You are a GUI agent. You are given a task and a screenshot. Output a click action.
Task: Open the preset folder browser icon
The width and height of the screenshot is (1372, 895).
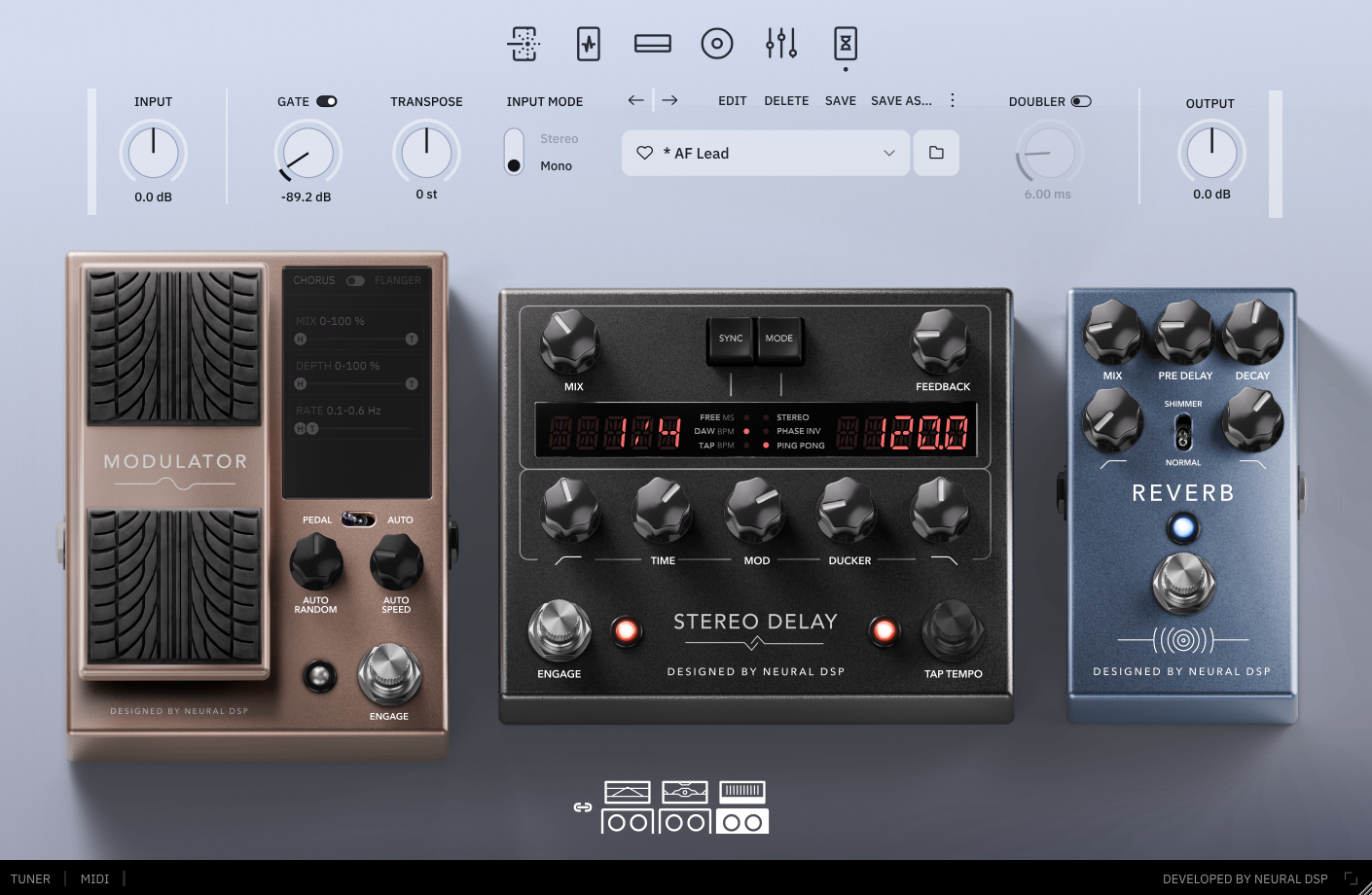click(936, 153)
